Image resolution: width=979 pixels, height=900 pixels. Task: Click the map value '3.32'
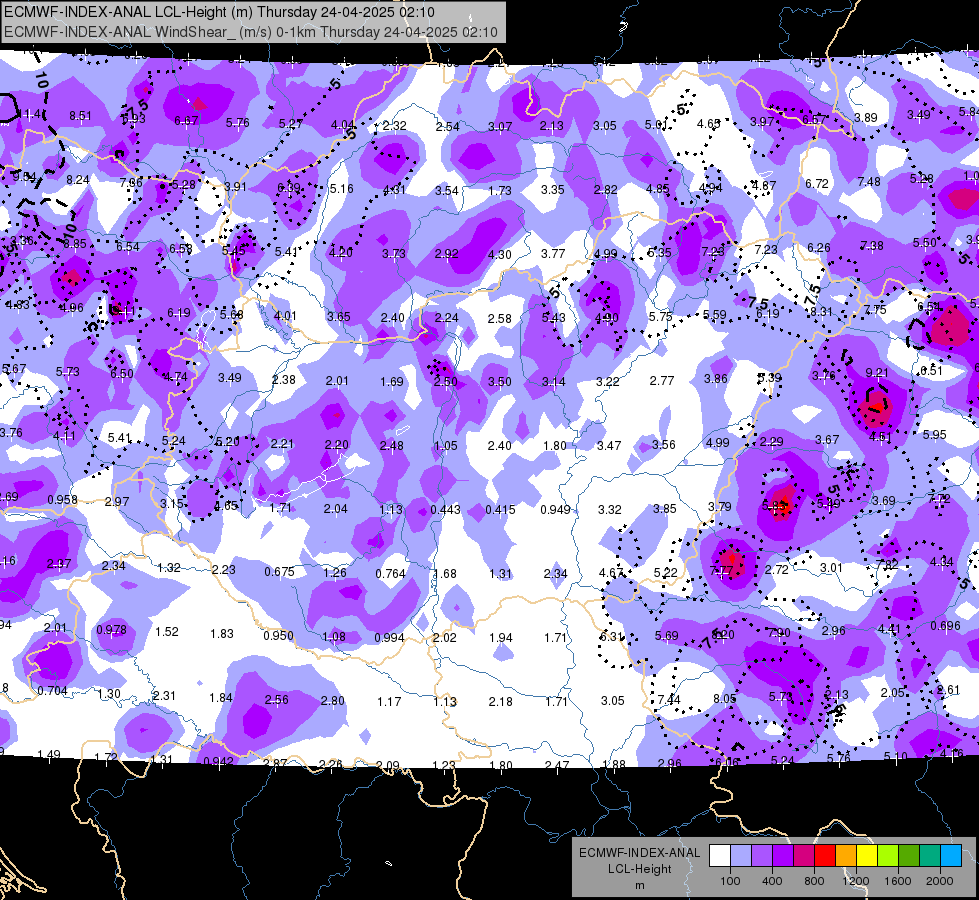[x=609, y=510]
